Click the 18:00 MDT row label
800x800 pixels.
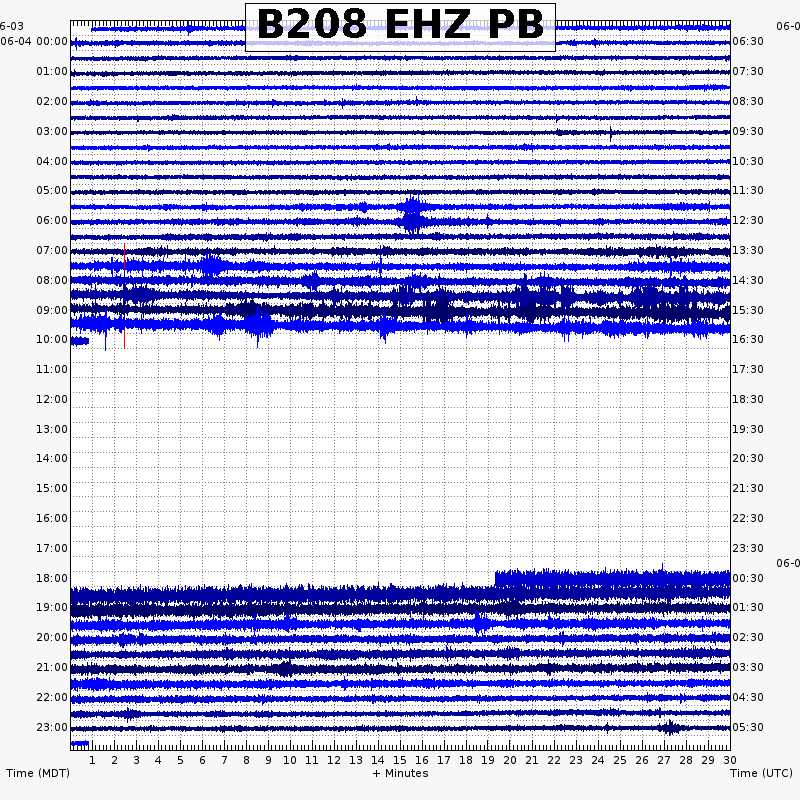[x=52, y=578]
